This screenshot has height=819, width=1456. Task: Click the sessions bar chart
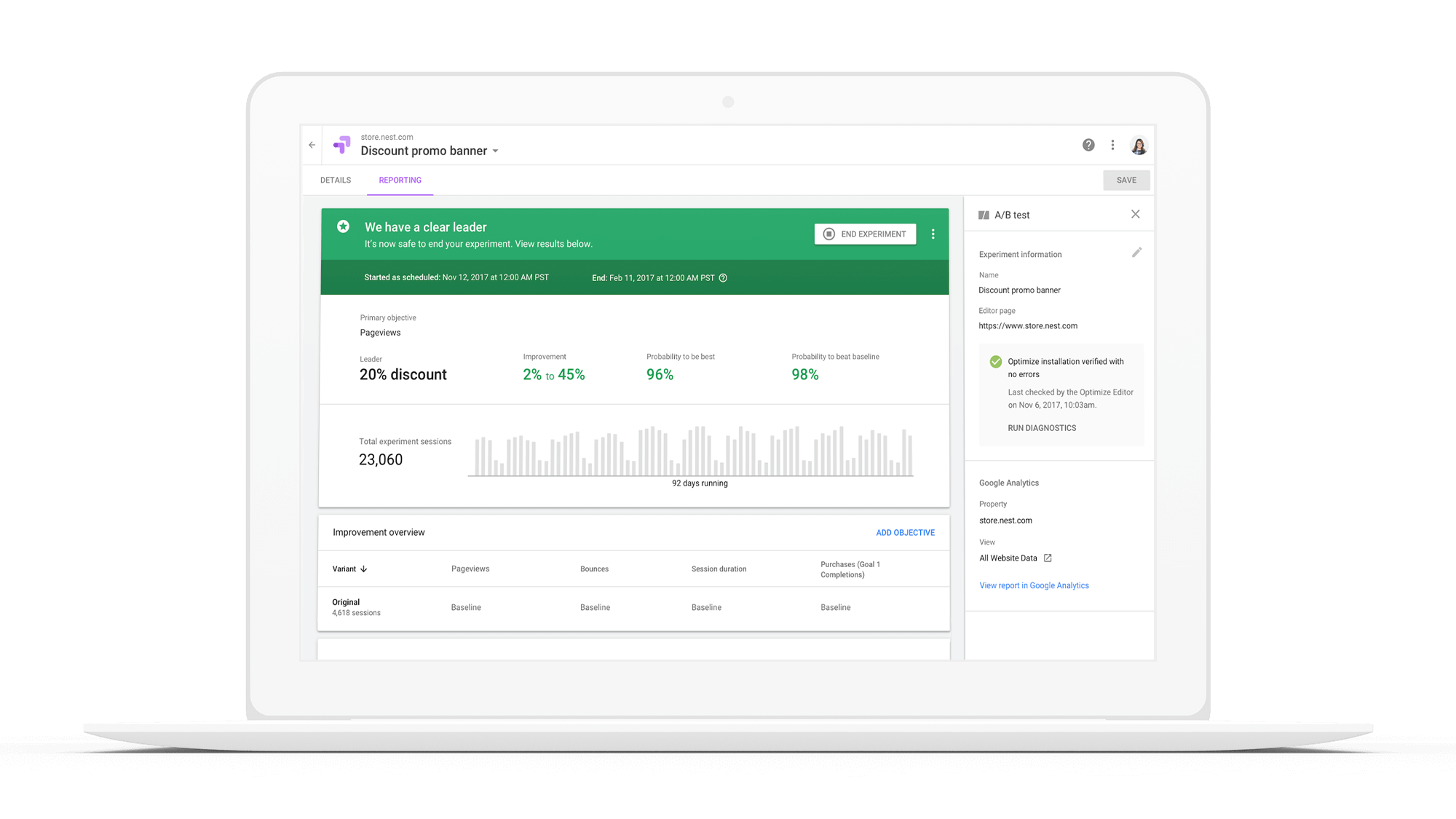[x=691, y=451]
